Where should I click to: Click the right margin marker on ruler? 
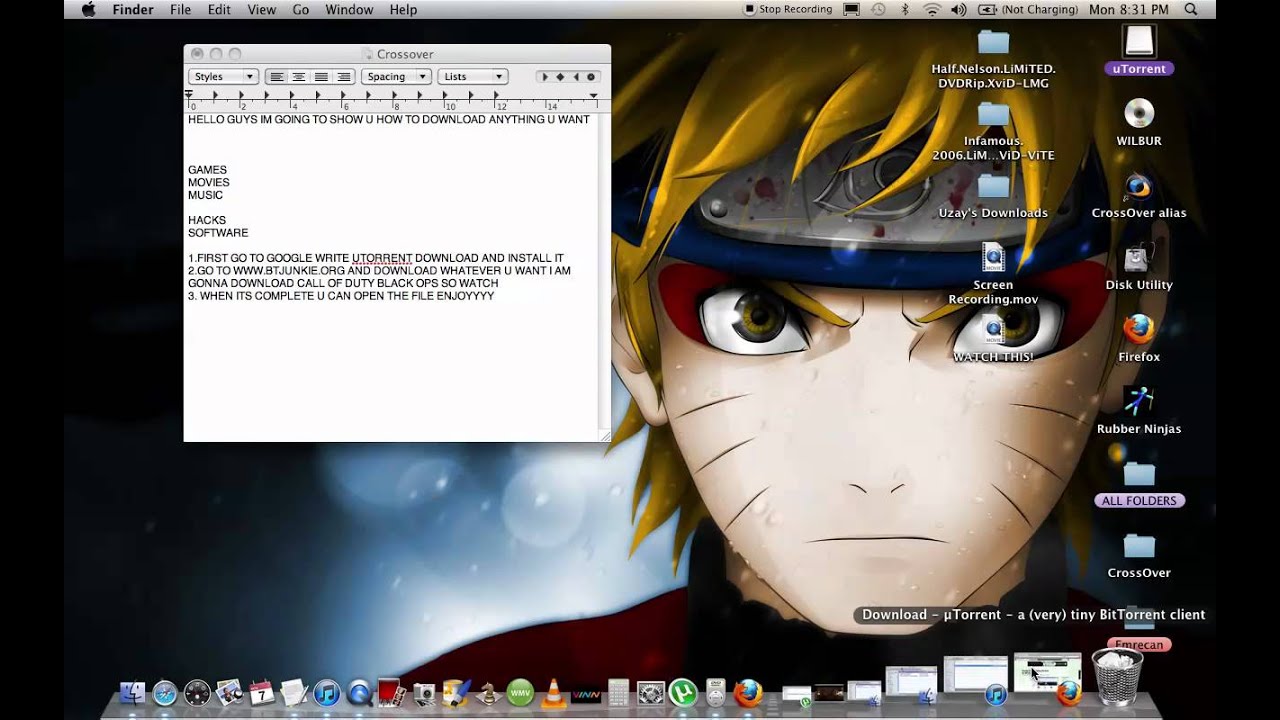pyautogui.click(x=594, y=97)
